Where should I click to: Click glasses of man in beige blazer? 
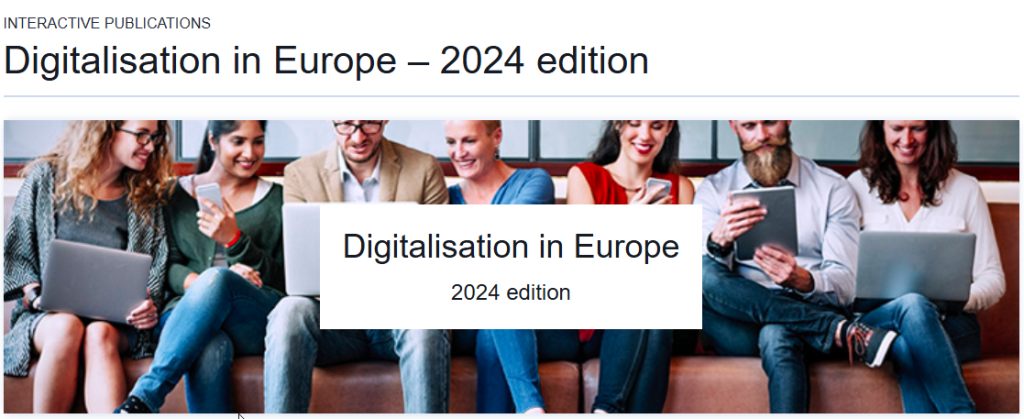click(357, 128)
